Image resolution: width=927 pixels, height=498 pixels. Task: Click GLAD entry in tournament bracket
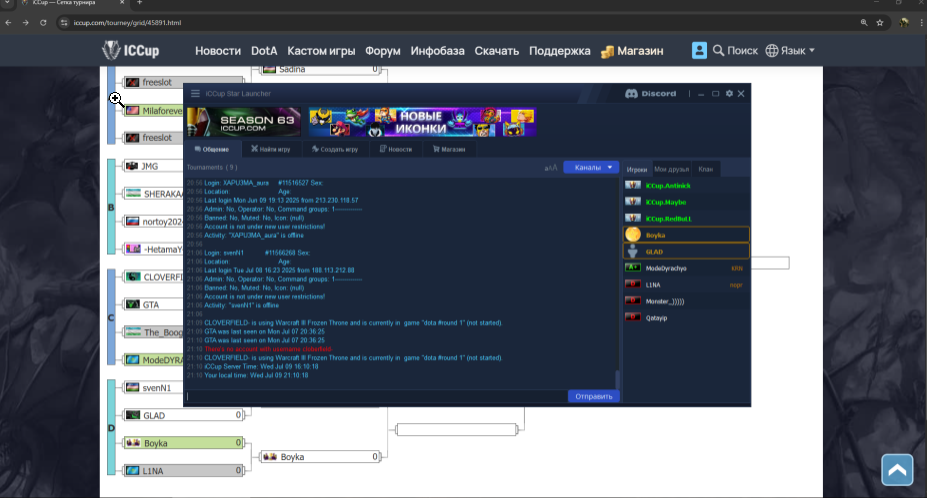[x=184, y=415]
